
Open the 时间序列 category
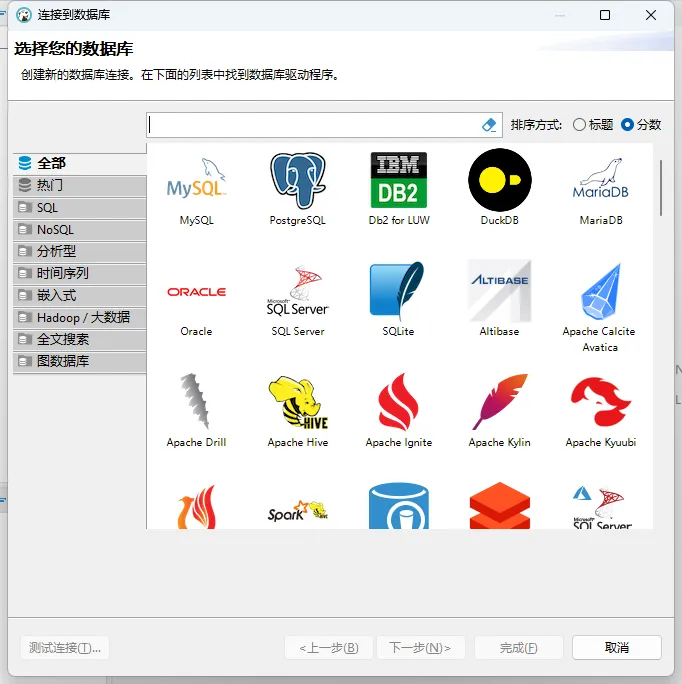(x=79, y=274)
